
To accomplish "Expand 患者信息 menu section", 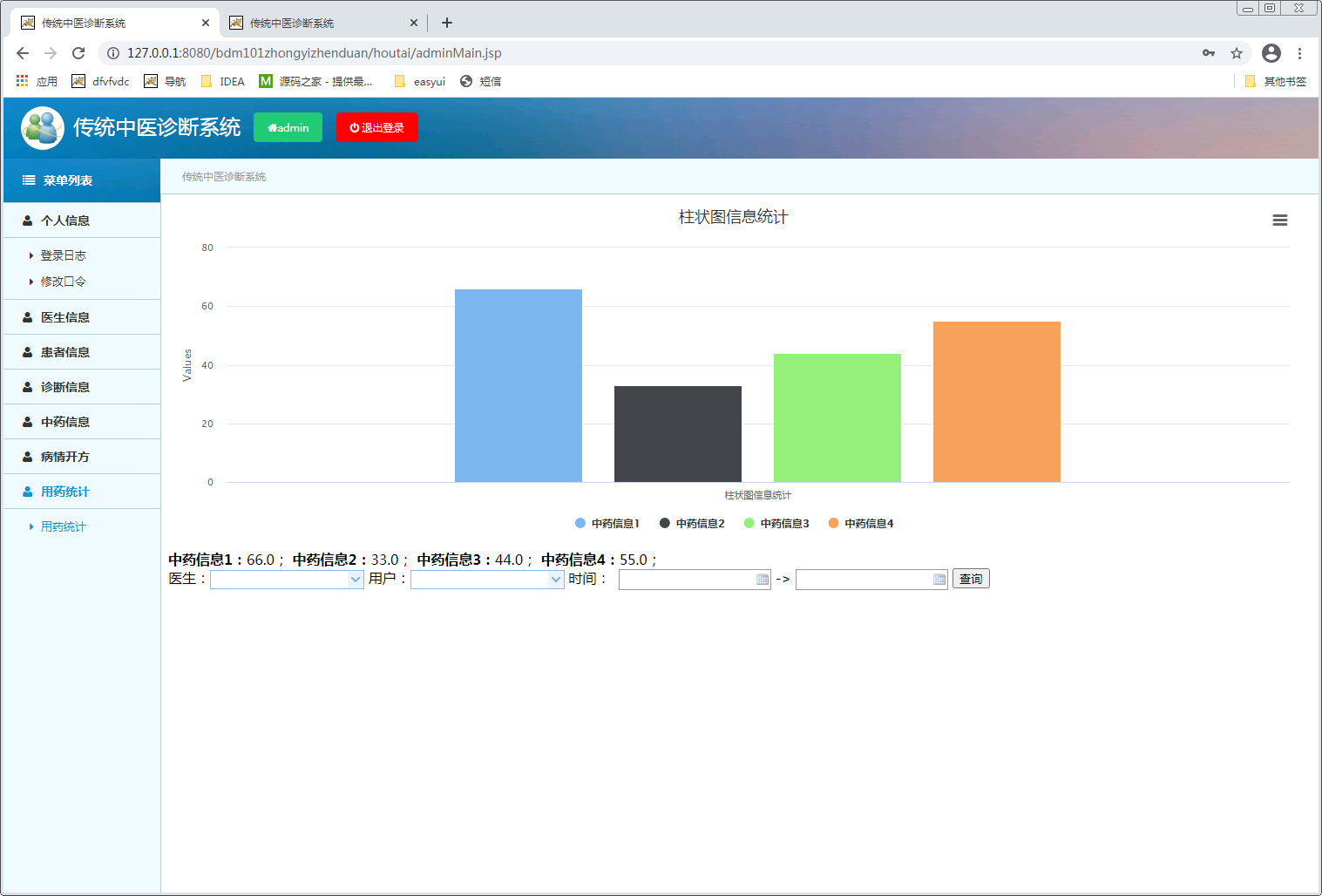I will pos(82,352).
